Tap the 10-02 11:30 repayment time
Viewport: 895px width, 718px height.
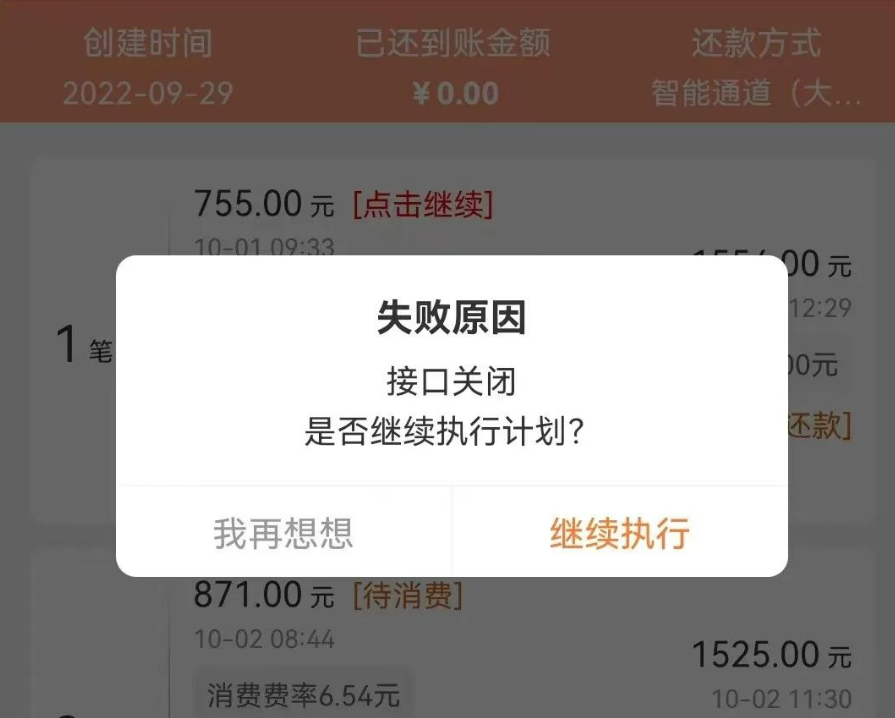tap(781, 699)
